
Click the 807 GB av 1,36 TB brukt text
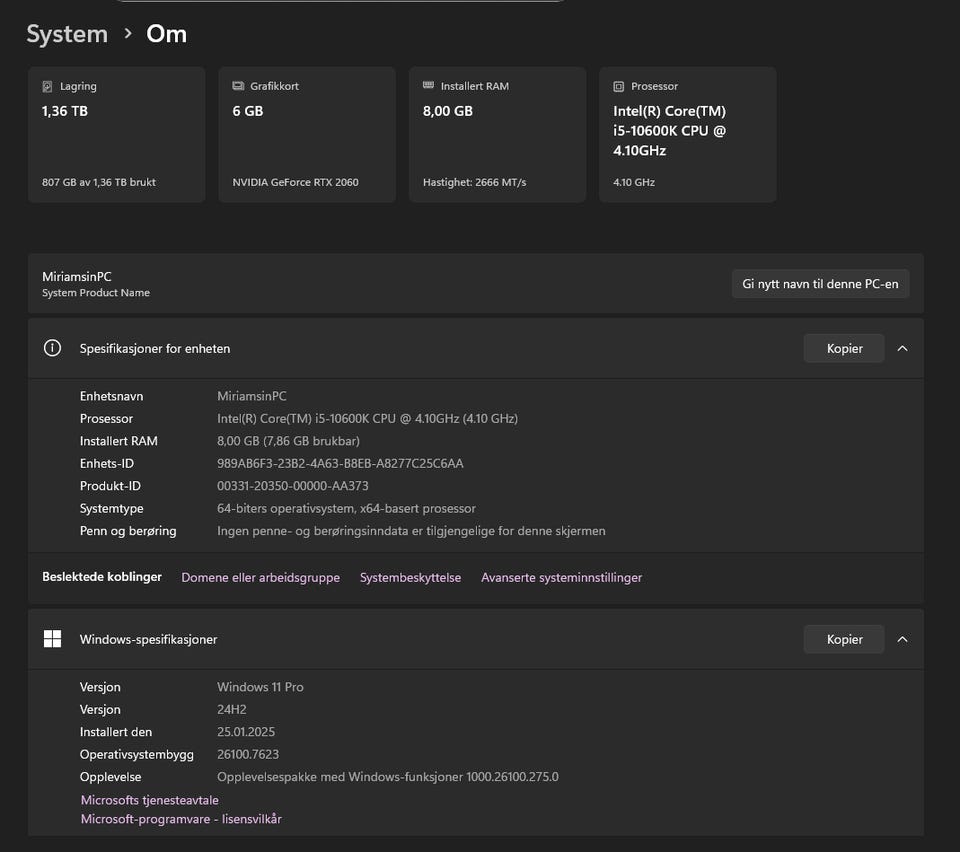tap(99, 183)
